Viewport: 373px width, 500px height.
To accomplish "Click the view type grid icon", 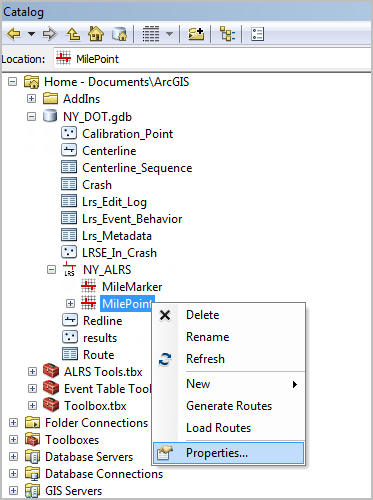I will [x=151, y=34].
